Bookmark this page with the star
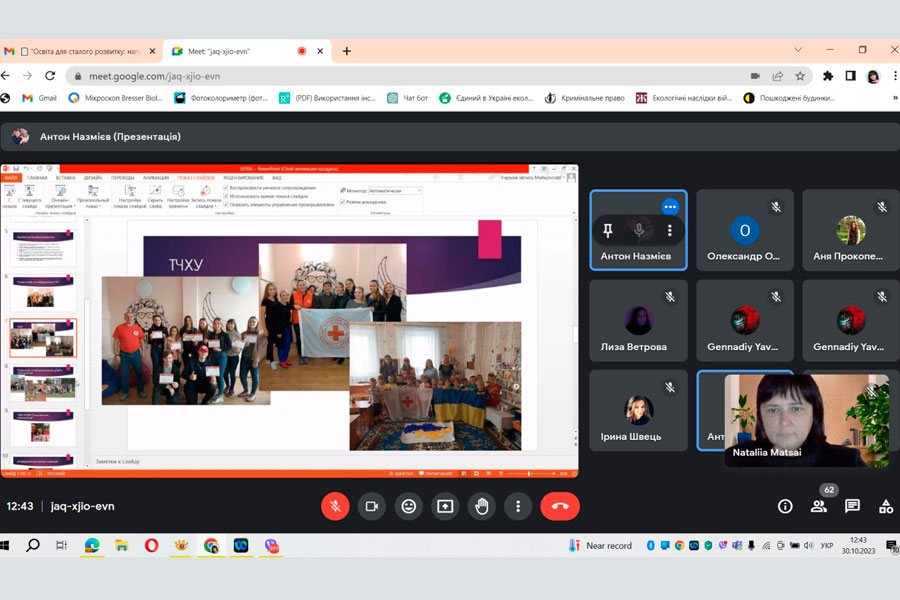 point(800,76)
